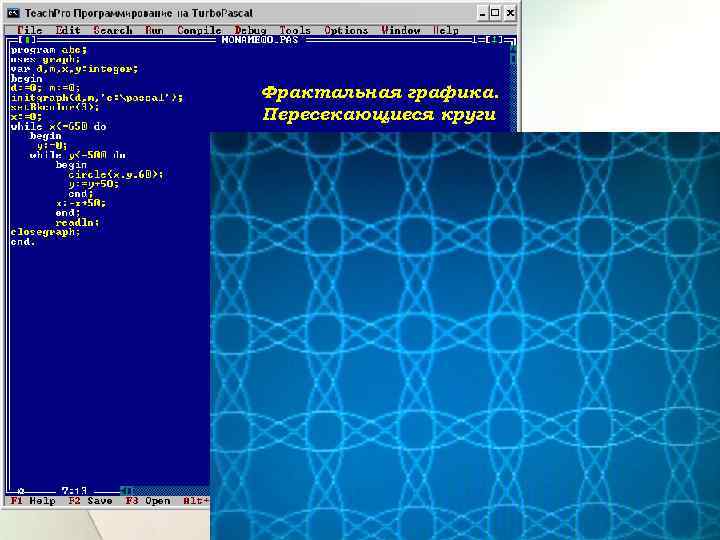
Task: Click F2 Save in status bar
Action: click(x=90, y=501)
